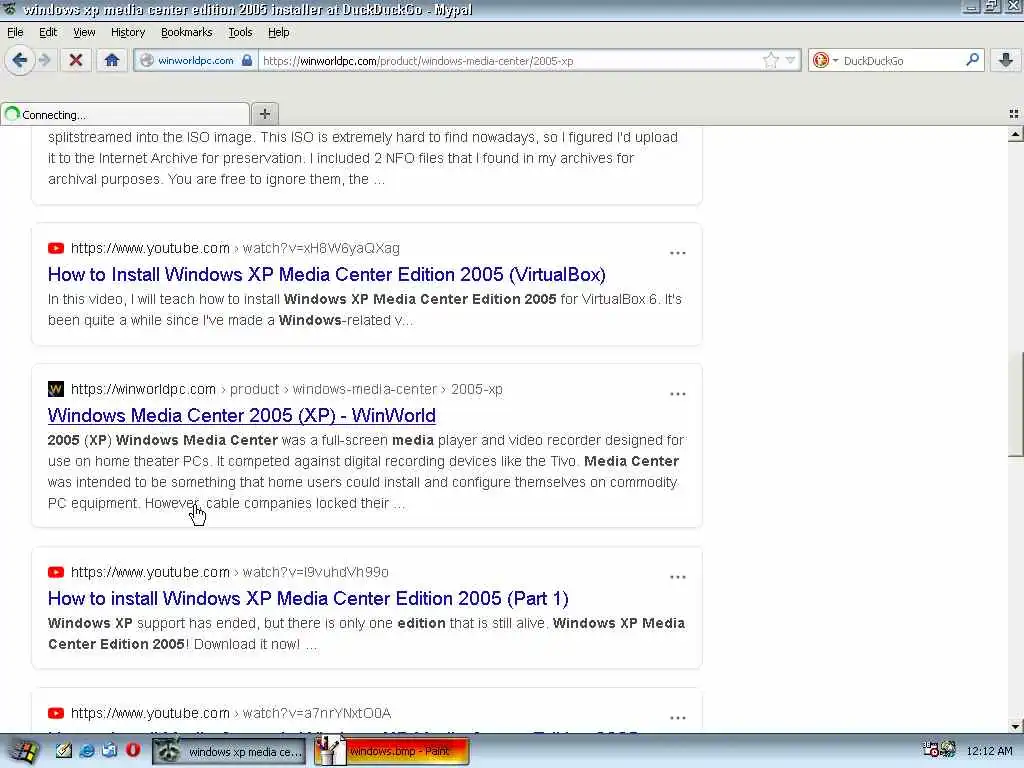The image size is (1024, 768).
Task: Open a new tab with the plus button
Action: tap(264, 114)
